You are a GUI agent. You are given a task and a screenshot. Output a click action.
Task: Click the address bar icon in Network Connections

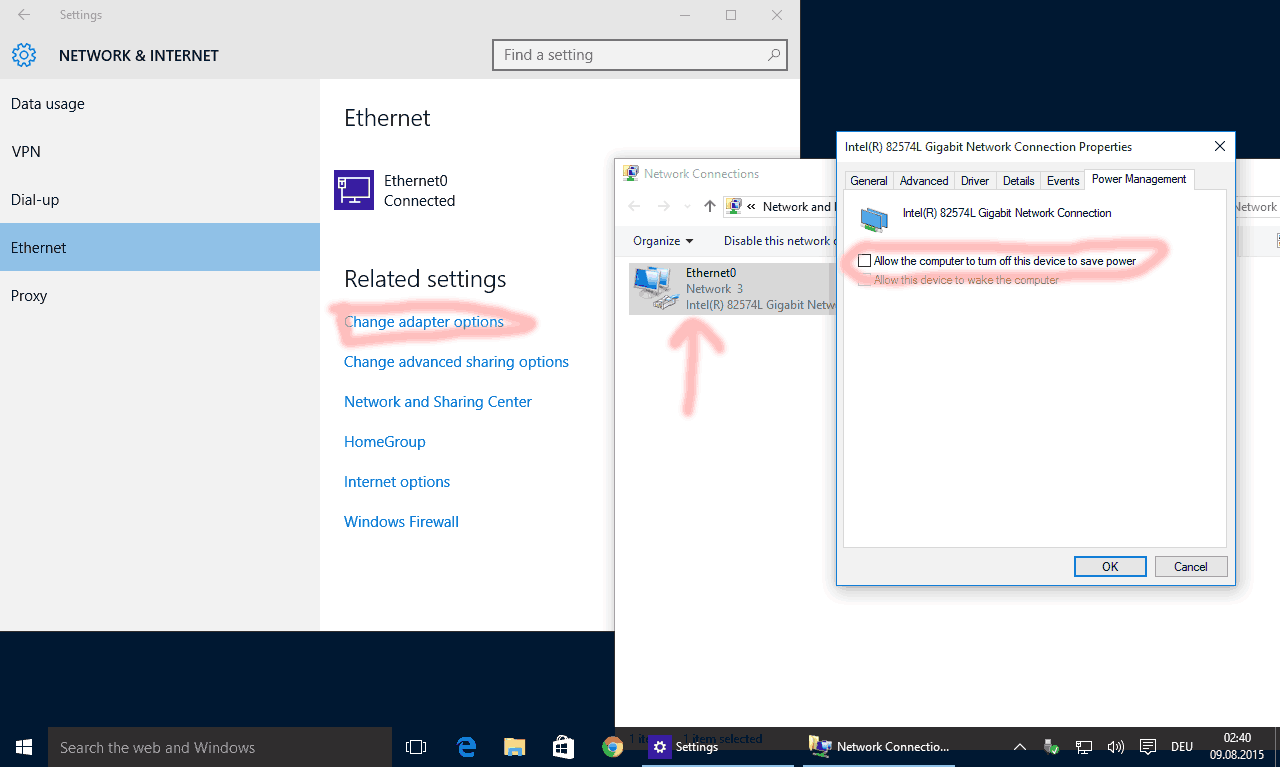734,206
